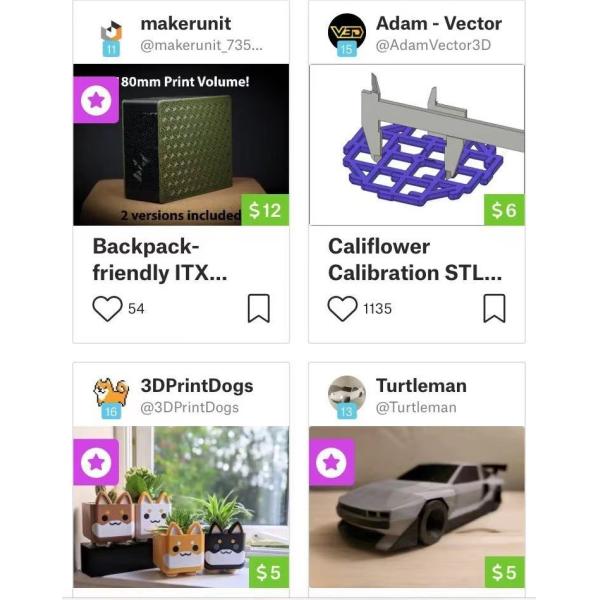Image resolution: width=600 pixels, height=600 pixels.
Task: View the cat planters thumbnail
Action: (181, 507)
